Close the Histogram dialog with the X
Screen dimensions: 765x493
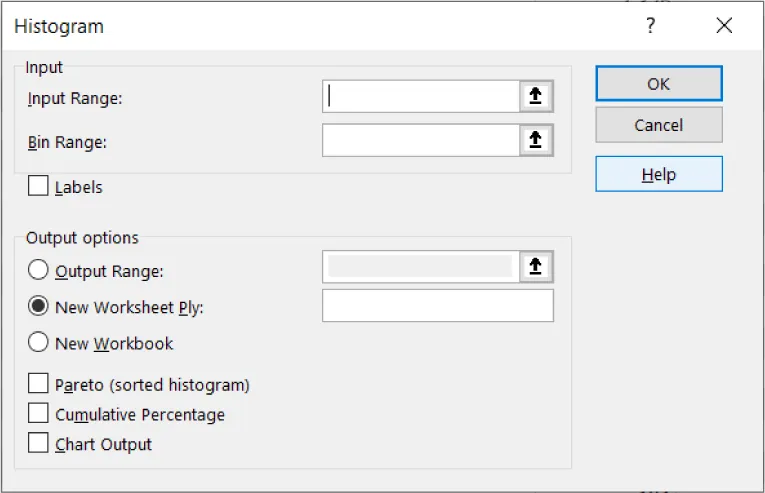click(x=724, y=26)
